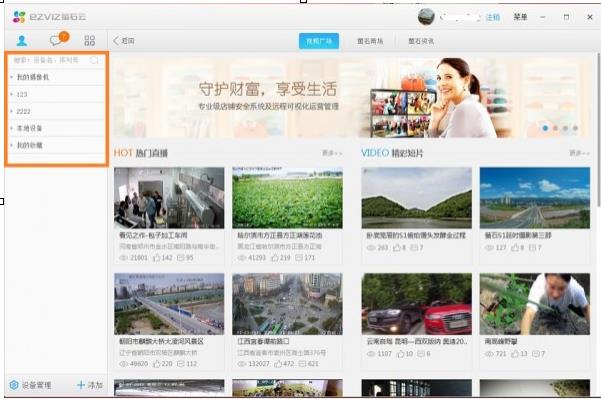Viewport: 601px width, 399px height.
Task: Open the messages chat bubble icon
Action: point(56,40)
